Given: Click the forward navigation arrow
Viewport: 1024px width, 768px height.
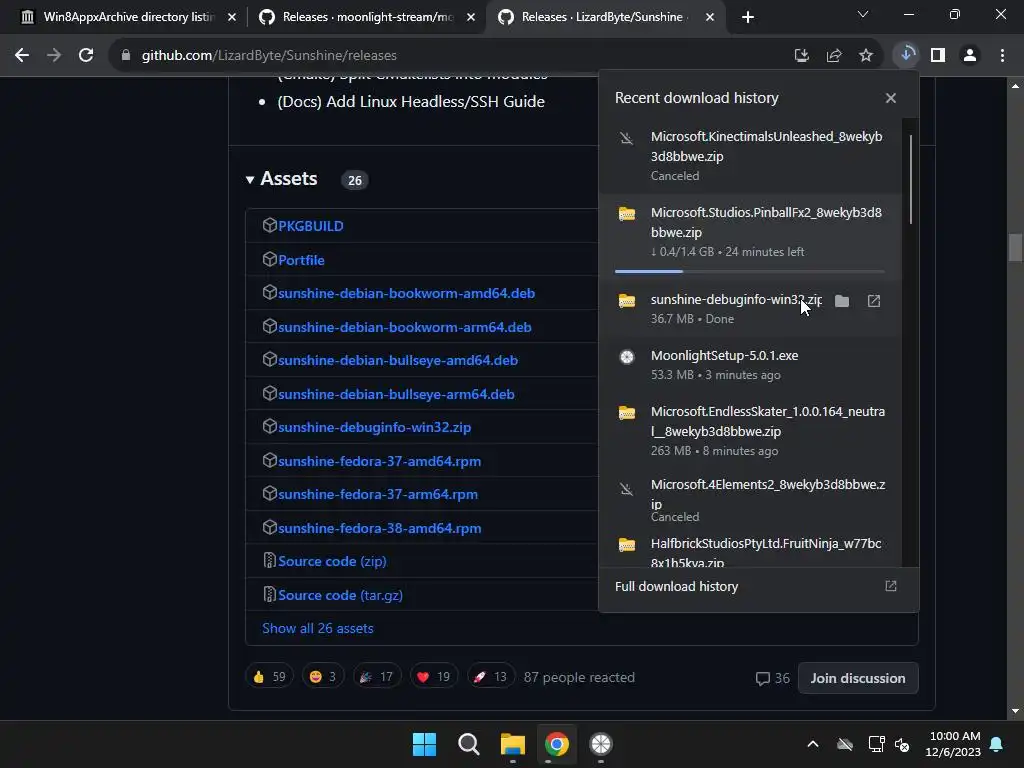Looking at the screenshot, I should 54,56.
